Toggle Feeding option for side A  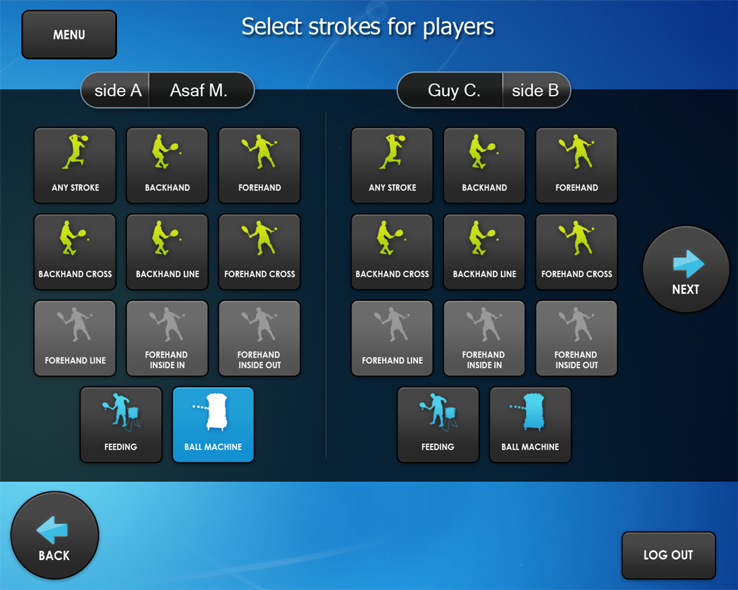point(121,425)
